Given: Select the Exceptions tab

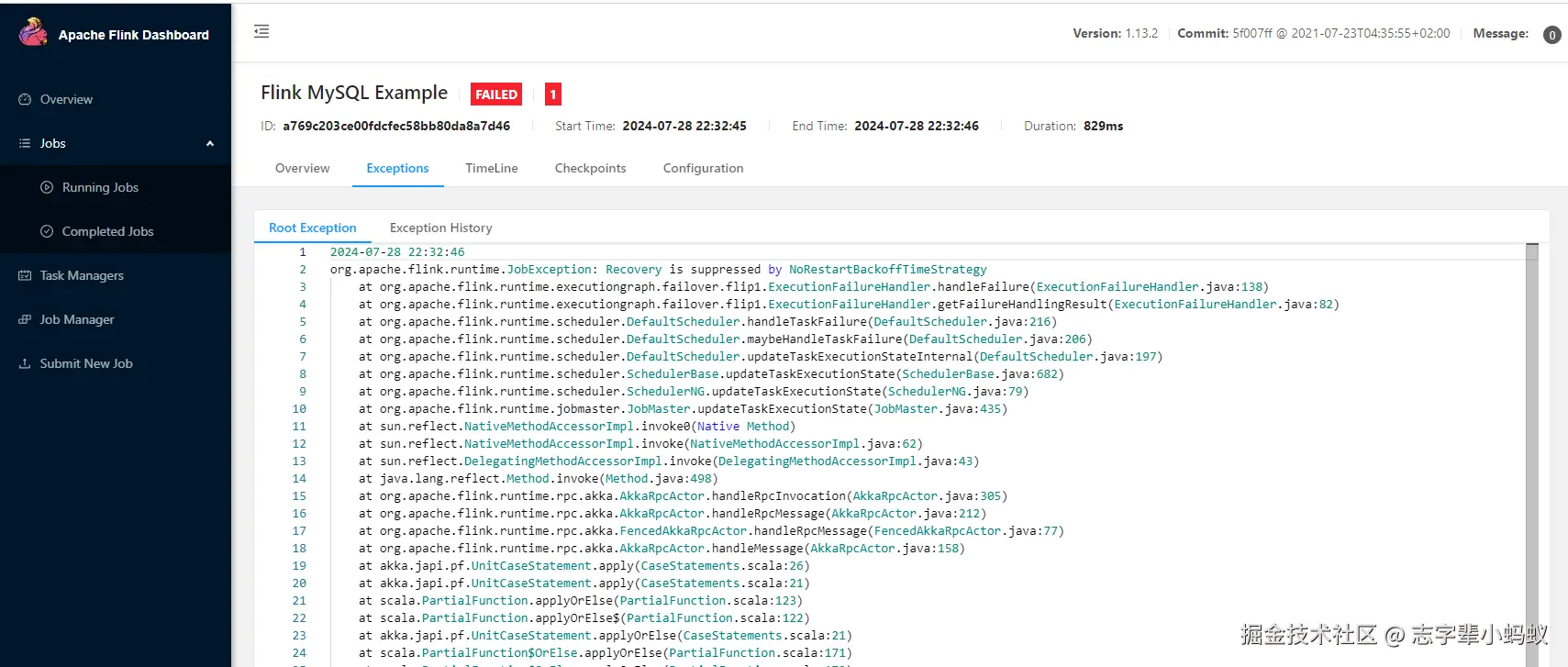Looking at the screenshot, I should [x=397, y=168].
